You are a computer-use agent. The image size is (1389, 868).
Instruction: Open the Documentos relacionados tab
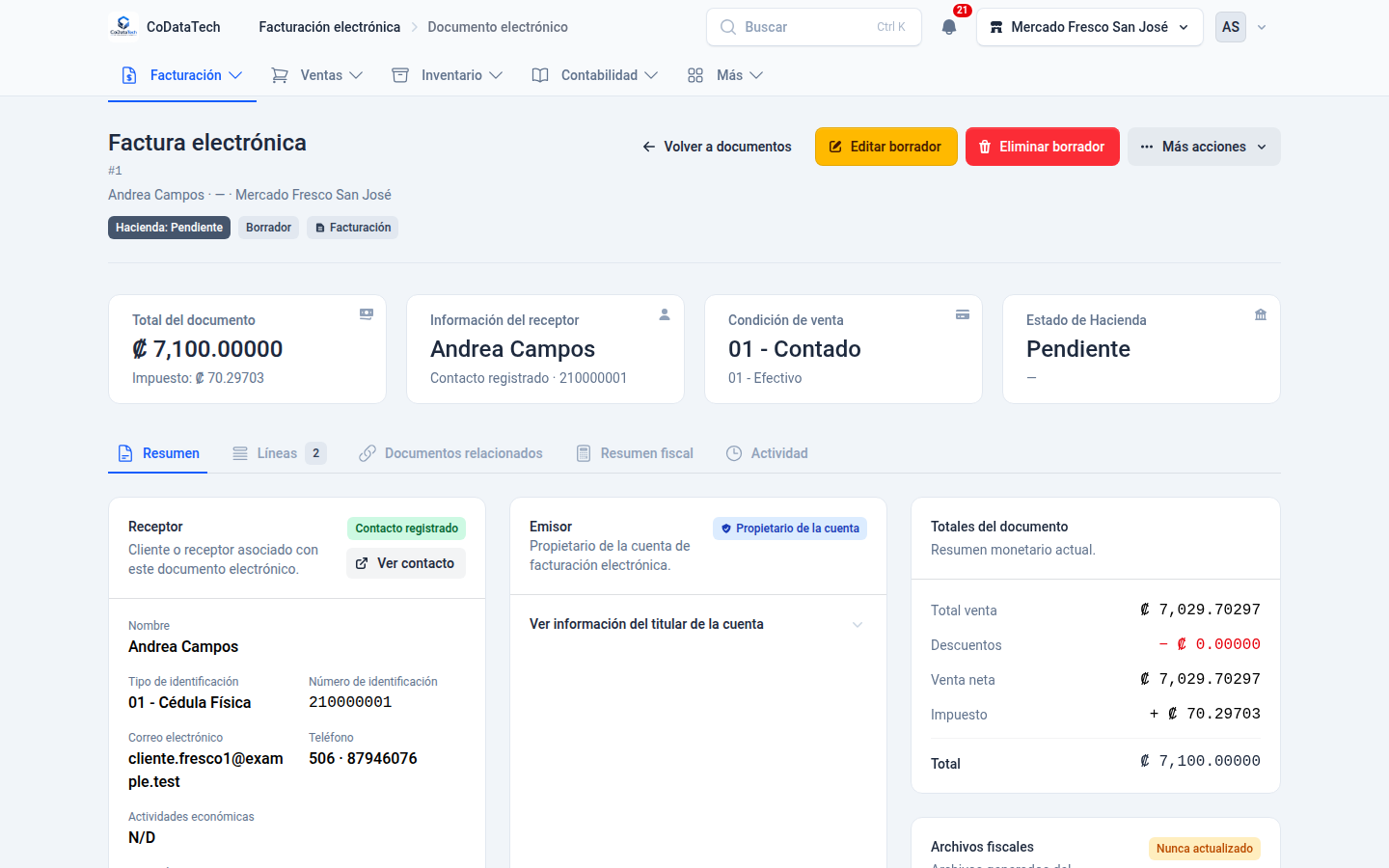click(x=450, y=453)
